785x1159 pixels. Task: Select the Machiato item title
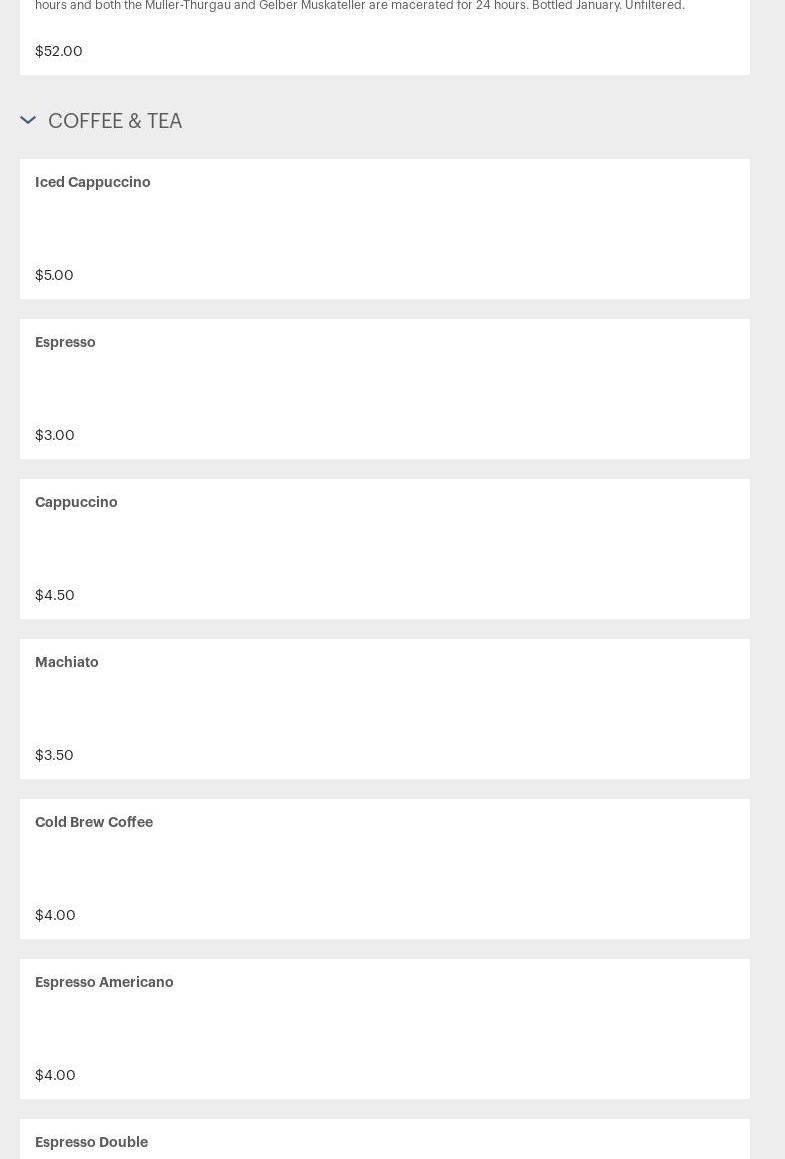[67, 662]
